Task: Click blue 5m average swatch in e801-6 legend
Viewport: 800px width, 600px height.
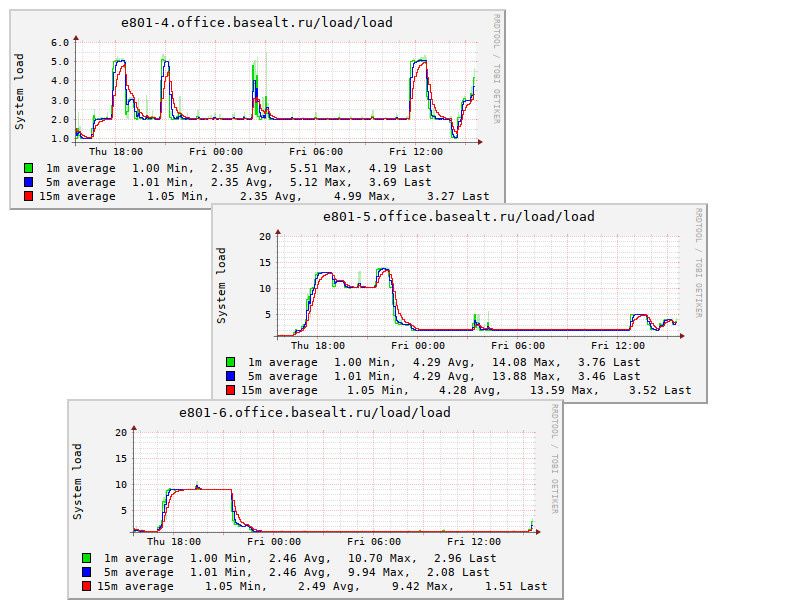Action: [x=87, y=571]
